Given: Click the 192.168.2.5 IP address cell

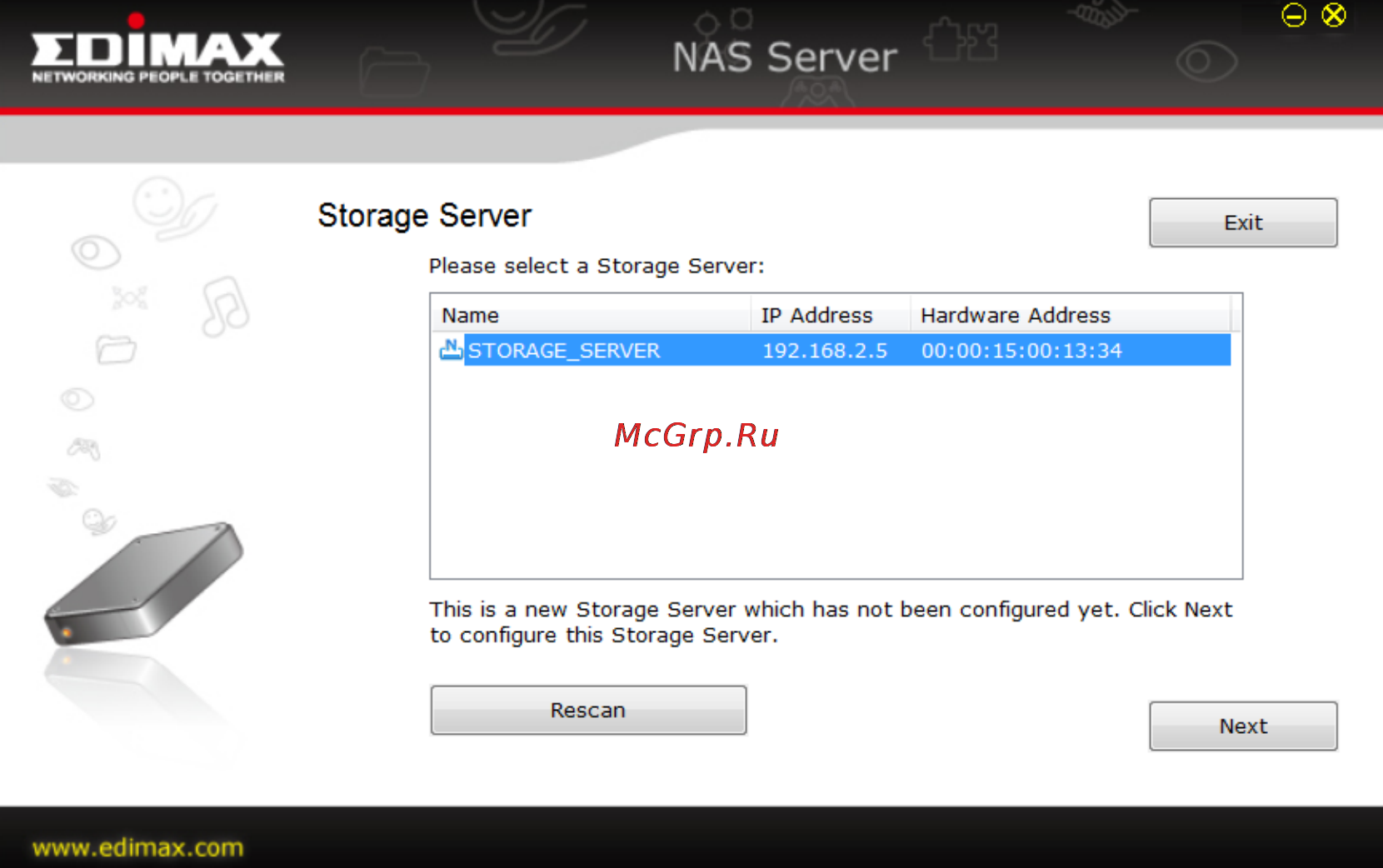Looking at the screenshot, I should point(825,351).
